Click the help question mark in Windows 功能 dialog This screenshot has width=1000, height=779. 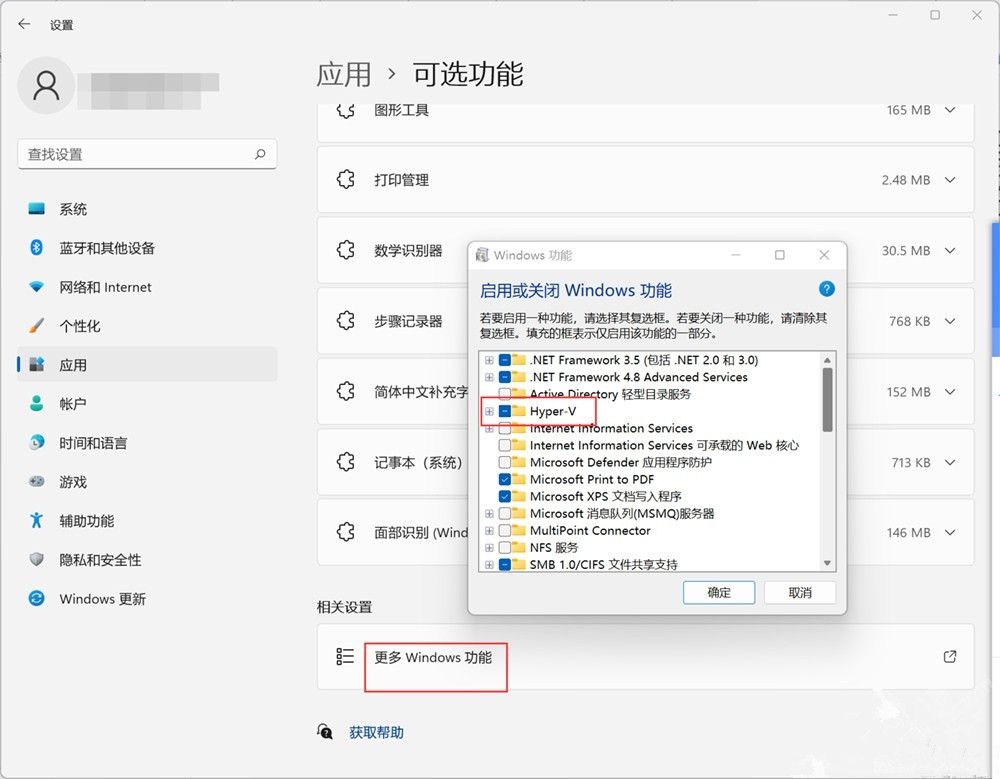pos(826,289)
